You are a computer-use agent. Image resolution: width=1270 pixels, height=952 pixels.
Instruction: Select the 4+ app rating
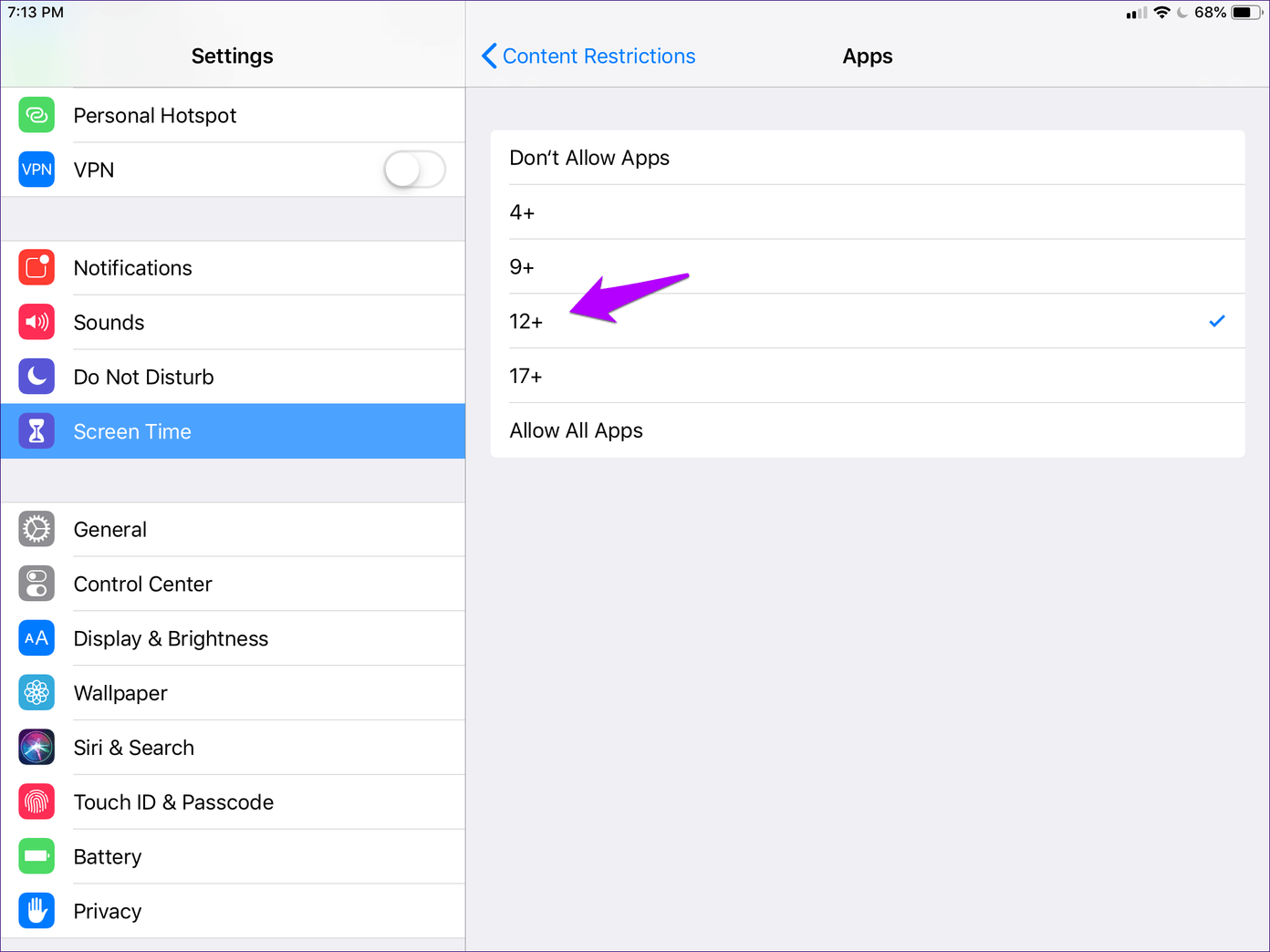[867, 212]
